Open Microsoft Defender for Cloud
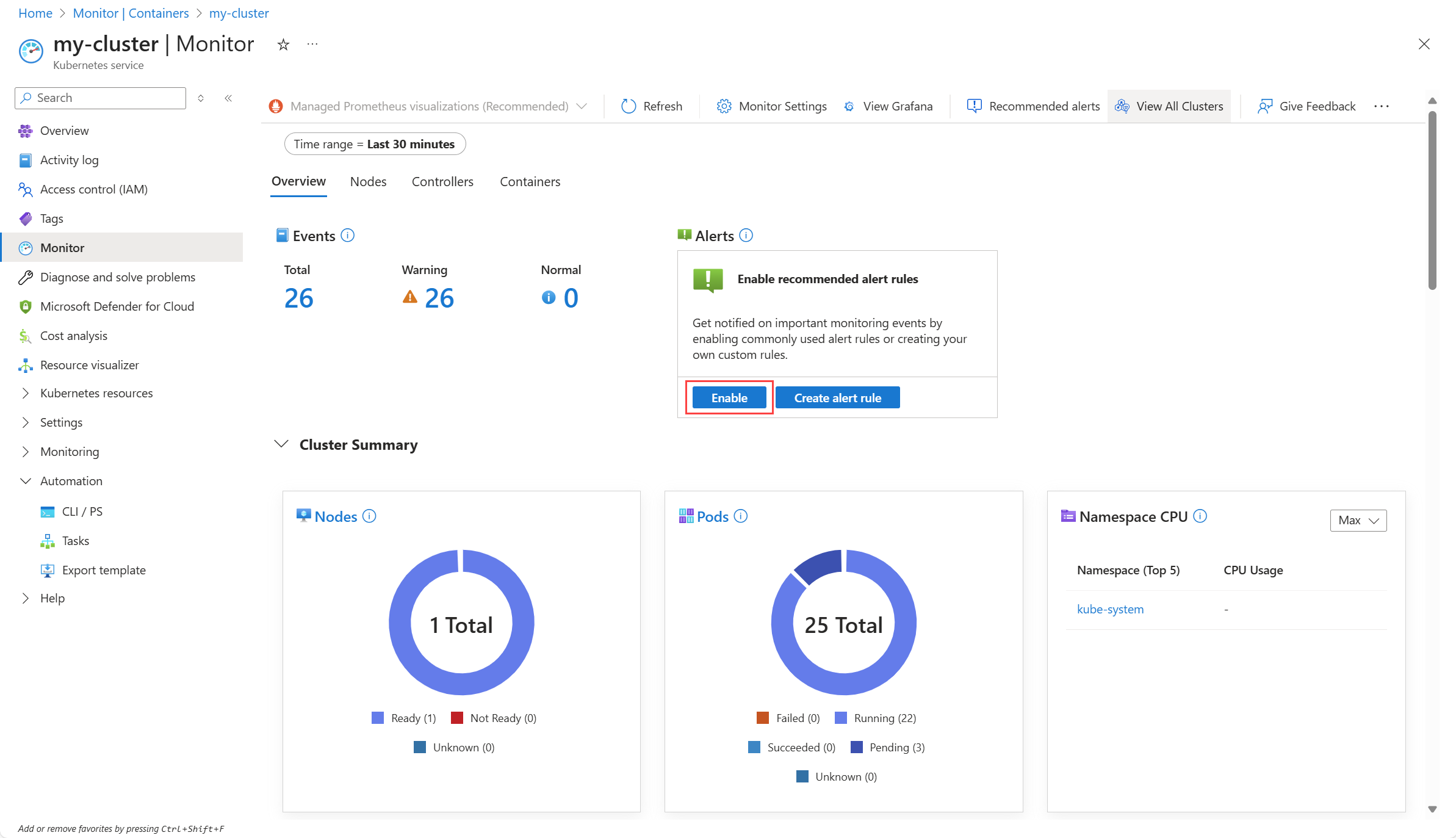The image size is (1456, 838). tap(117, 306)
